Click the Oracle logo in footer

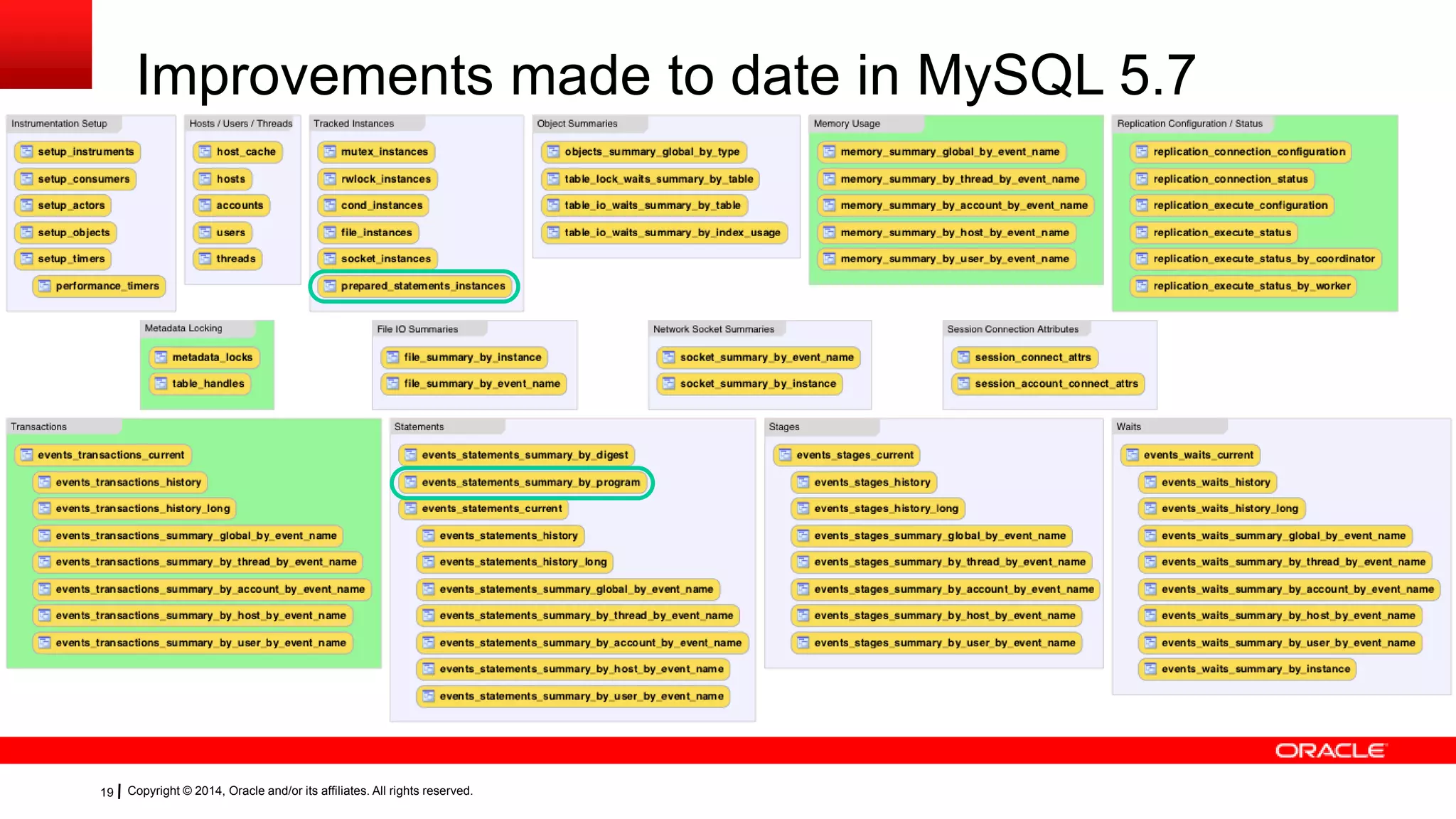pyautogui.click(x=1329, y=751)
